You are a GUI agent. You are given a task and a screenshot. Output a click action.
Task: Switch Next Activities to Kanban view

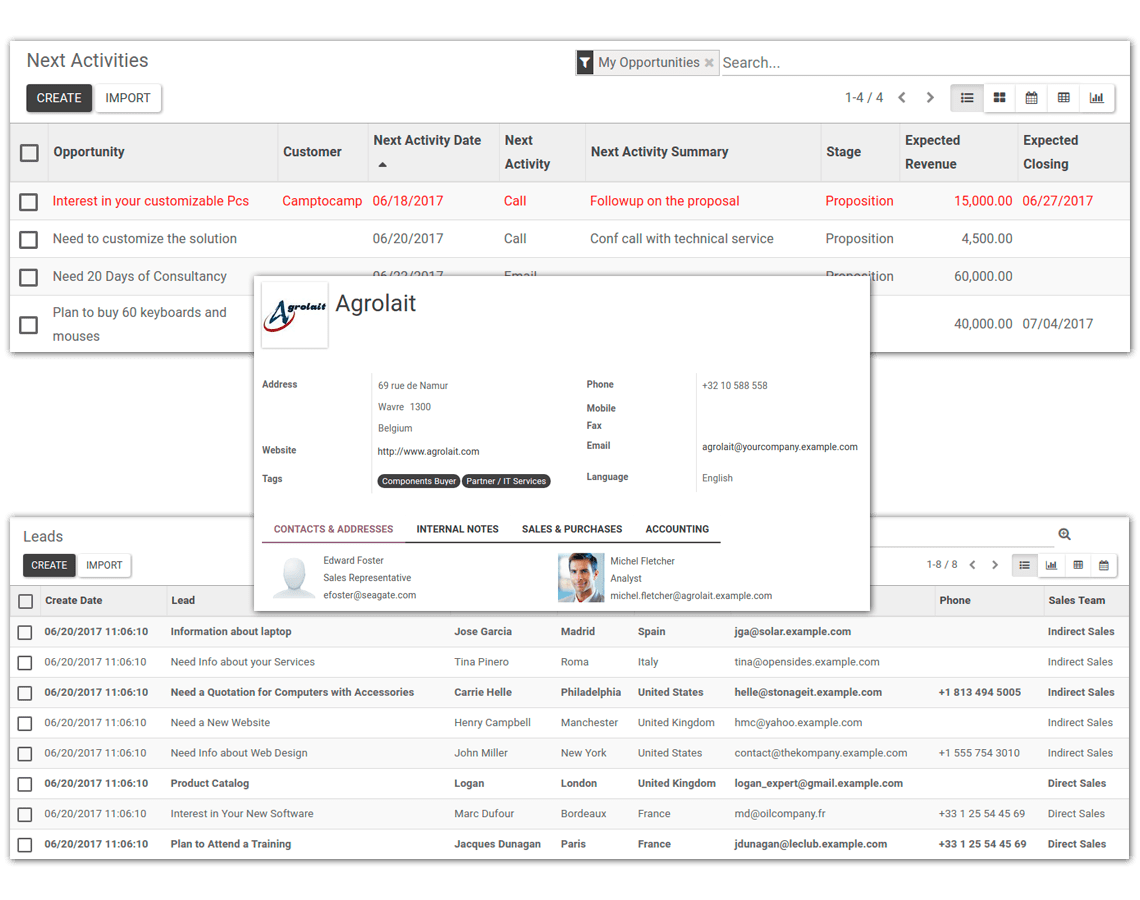tap(999, 97)
